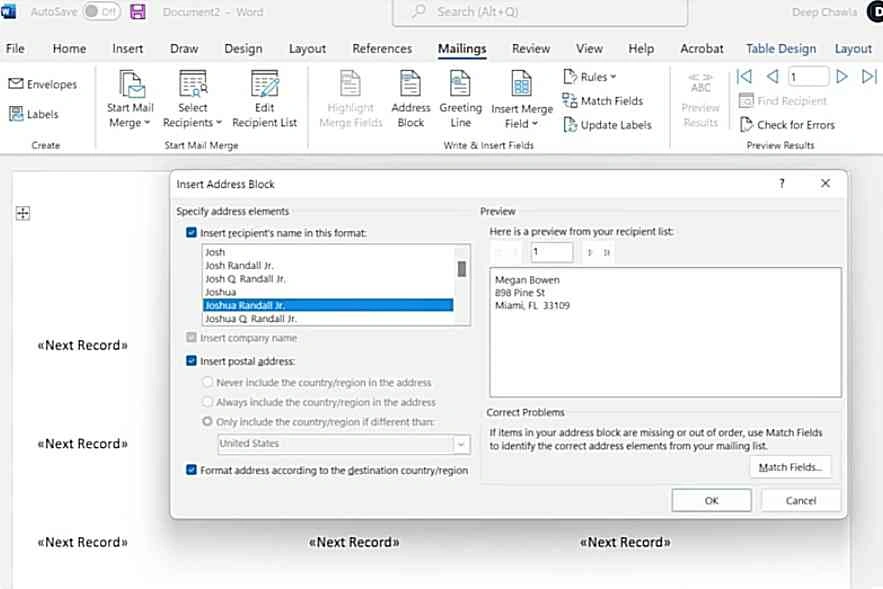883x589 pixels.
Task: Close the Insert Address Block dialog
Action: 825,184
